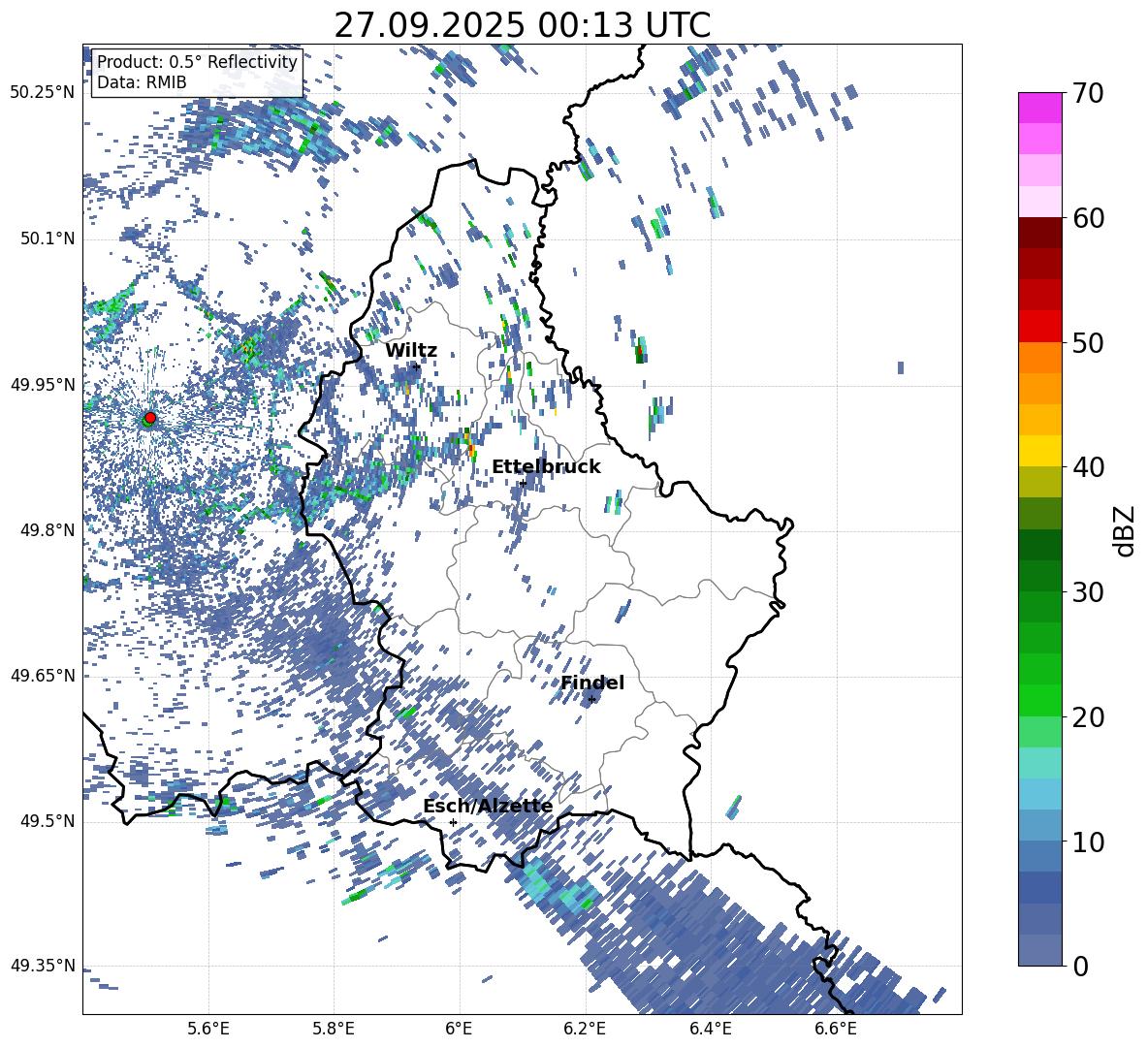Click the Ettelbruck location cross marker
The height and width of the screenshot is (1048, 1148).
pyautogui.click(x=523, y=483)
